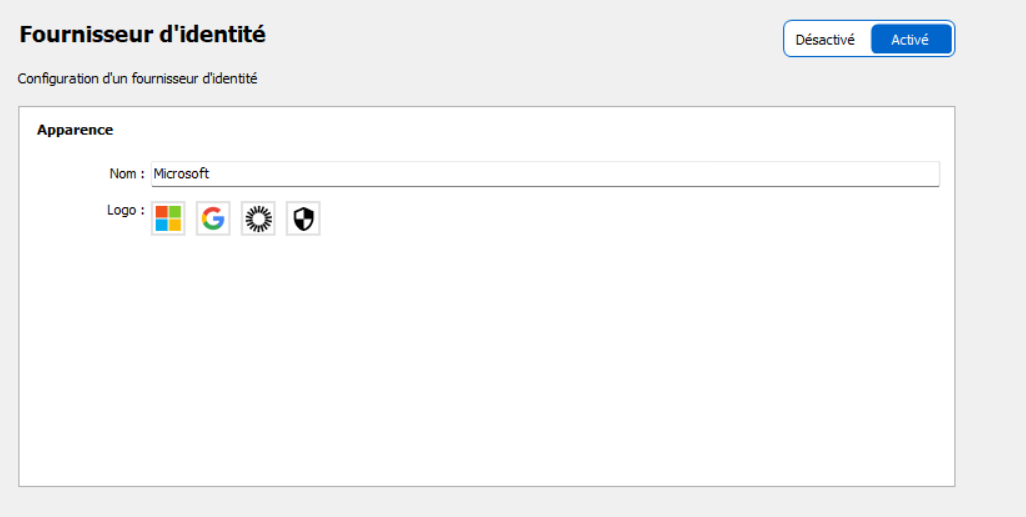Use the generic security shield as the logo
This screenshot has width=1026, height=517.
pyautogui.click(x=303, y=219)
